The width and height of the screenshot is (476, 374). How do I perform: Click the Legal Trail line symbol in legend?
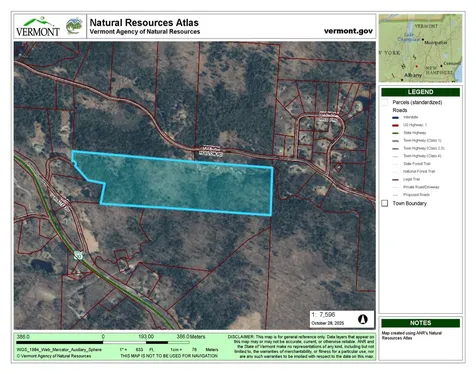tap(395, 179)
